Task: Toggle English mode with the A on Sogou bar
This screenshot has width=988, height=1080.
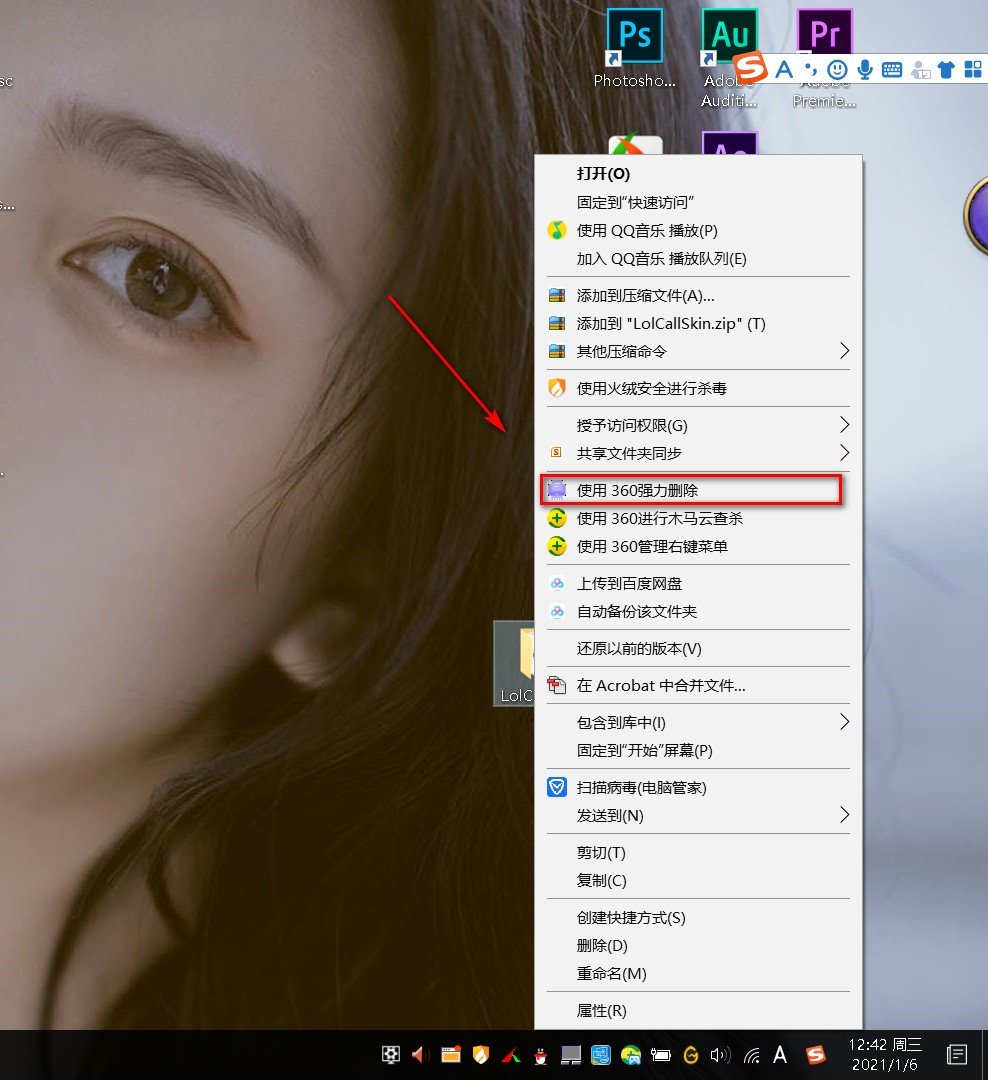Action: click(x=783, y=69)
